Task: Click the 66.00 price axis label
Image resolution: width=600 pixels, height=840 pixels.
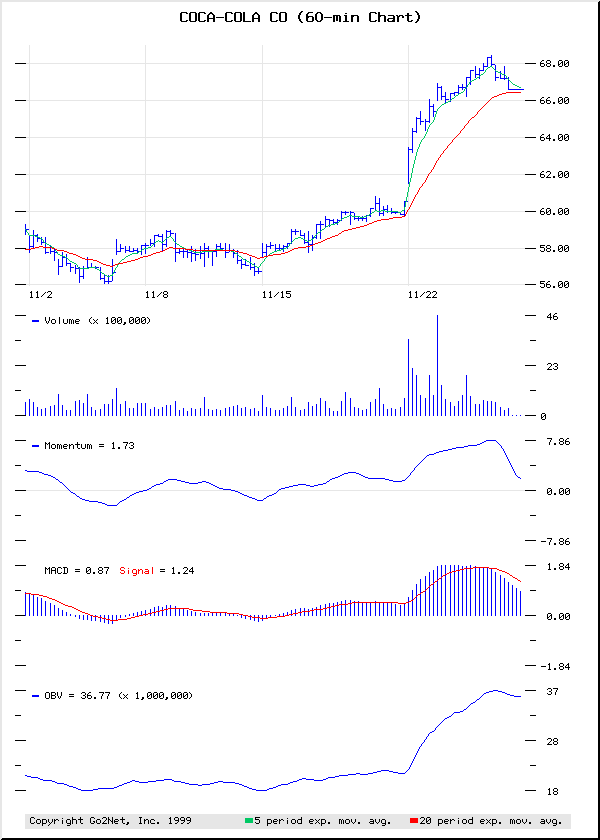Action: point(554,101)
